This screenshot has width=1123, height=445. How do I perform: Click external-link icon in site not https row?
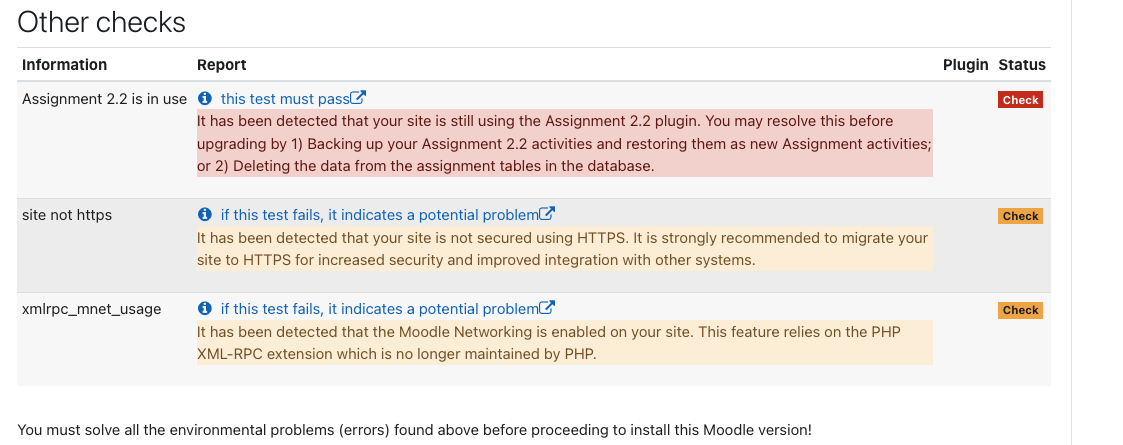pos(547,214)
